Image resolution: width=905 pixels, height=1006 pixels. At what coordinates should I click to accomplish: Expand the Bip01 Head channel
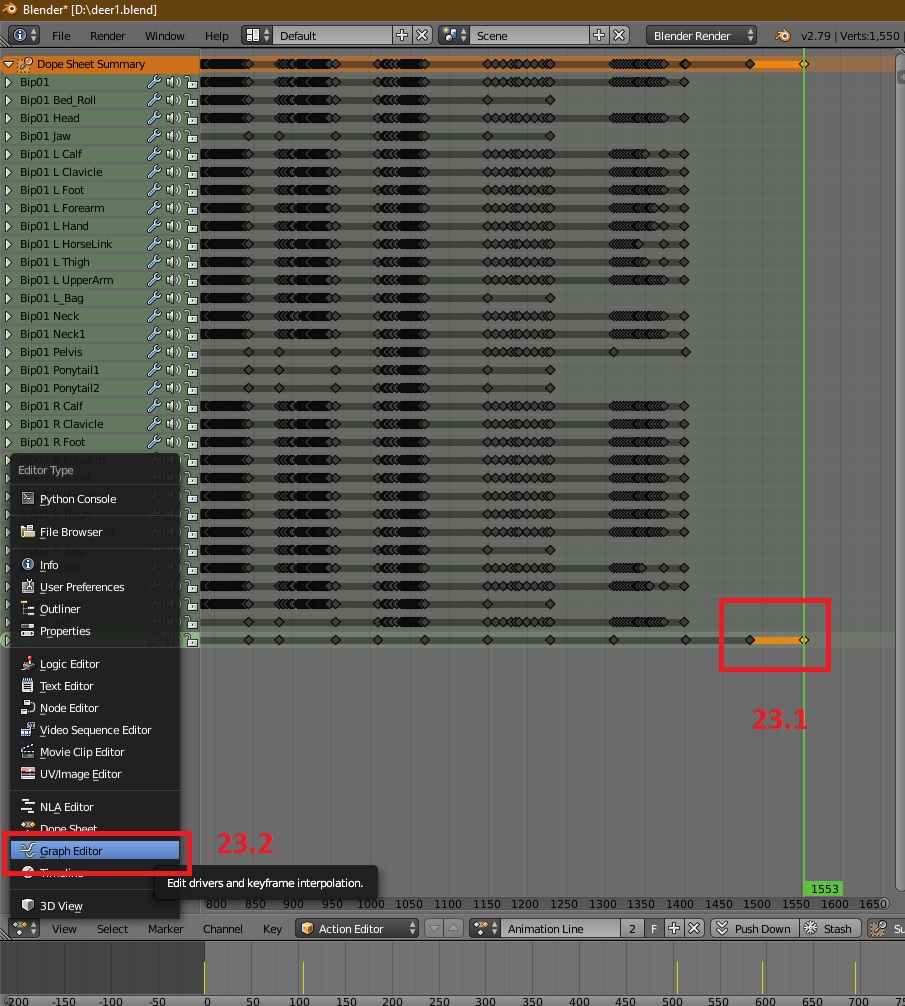(8, 118)
